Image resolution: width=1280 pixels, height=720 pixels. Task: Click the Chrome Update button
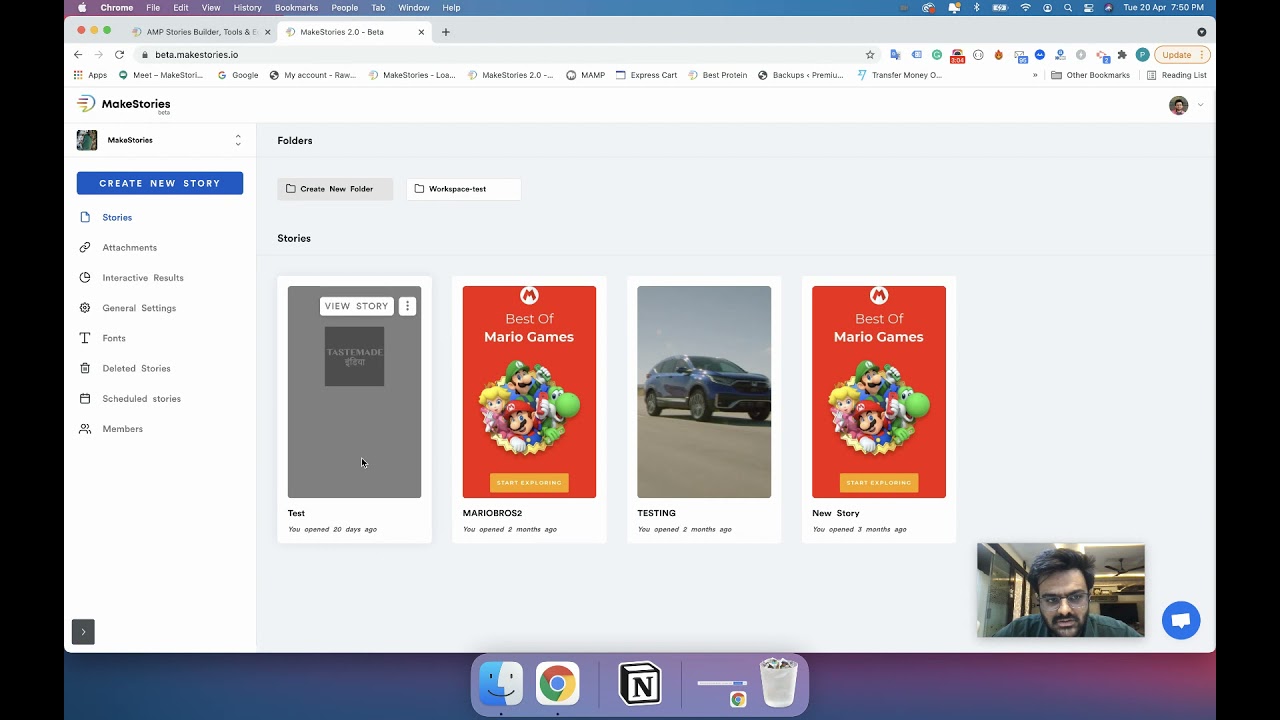(1182, 55)
